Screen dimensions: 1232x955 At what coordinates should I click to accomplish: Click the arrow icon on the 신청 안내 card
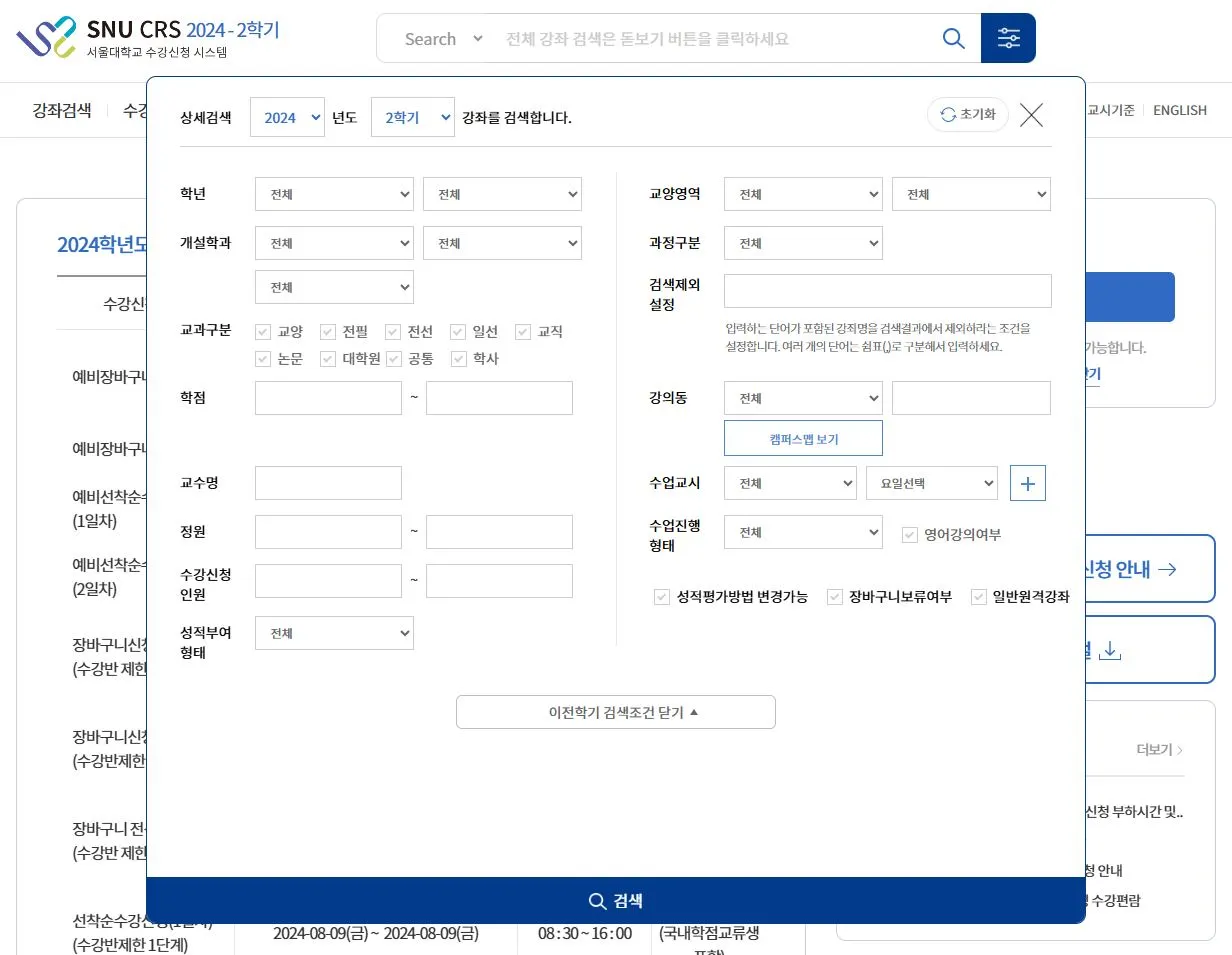(x=1165, y=568)
